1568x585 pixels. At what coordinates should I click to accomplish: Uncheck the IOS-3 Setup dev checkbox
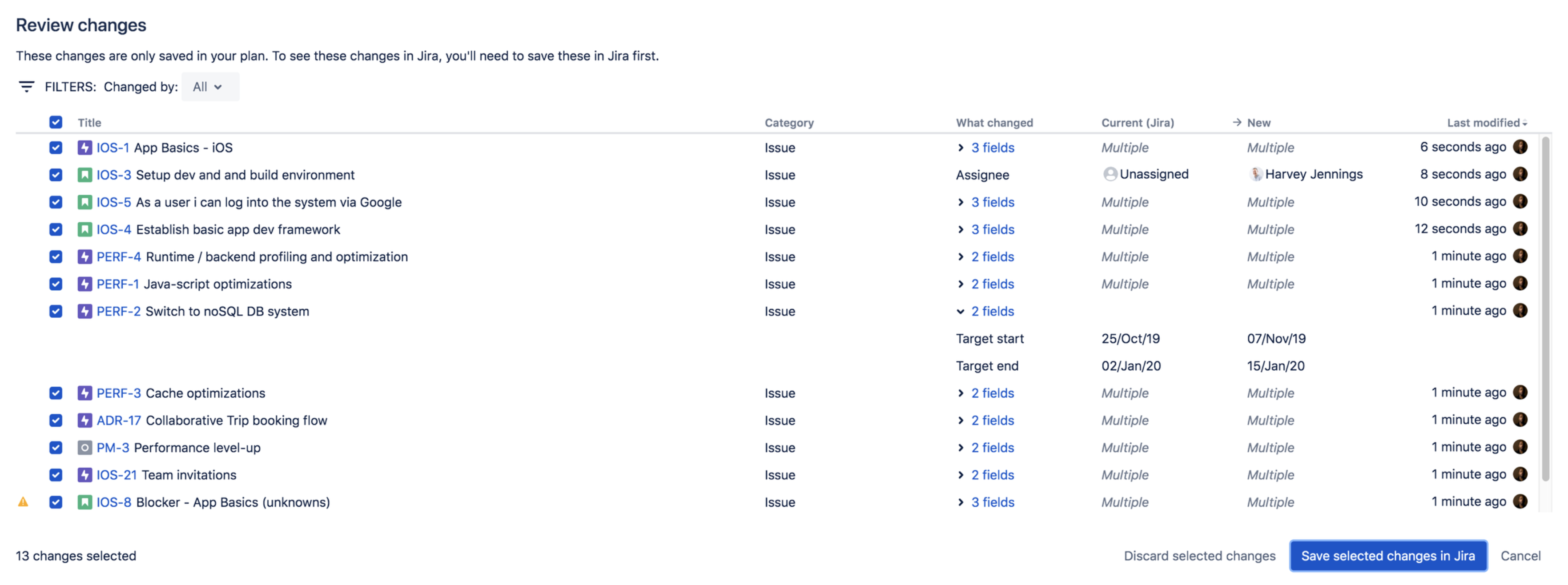pos(56,175)
